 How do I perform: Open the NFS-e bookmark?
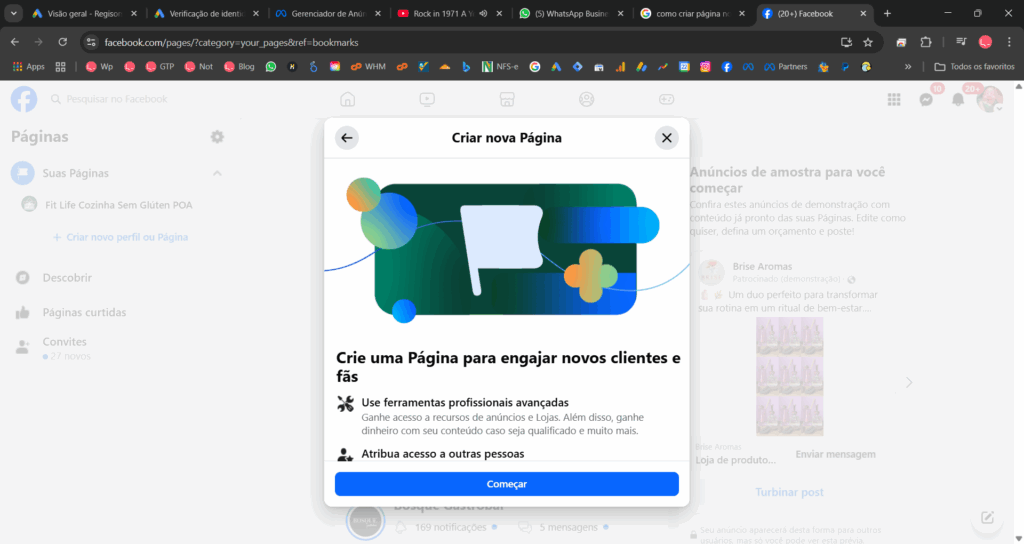pyautogui.click(x=500, y=67)
